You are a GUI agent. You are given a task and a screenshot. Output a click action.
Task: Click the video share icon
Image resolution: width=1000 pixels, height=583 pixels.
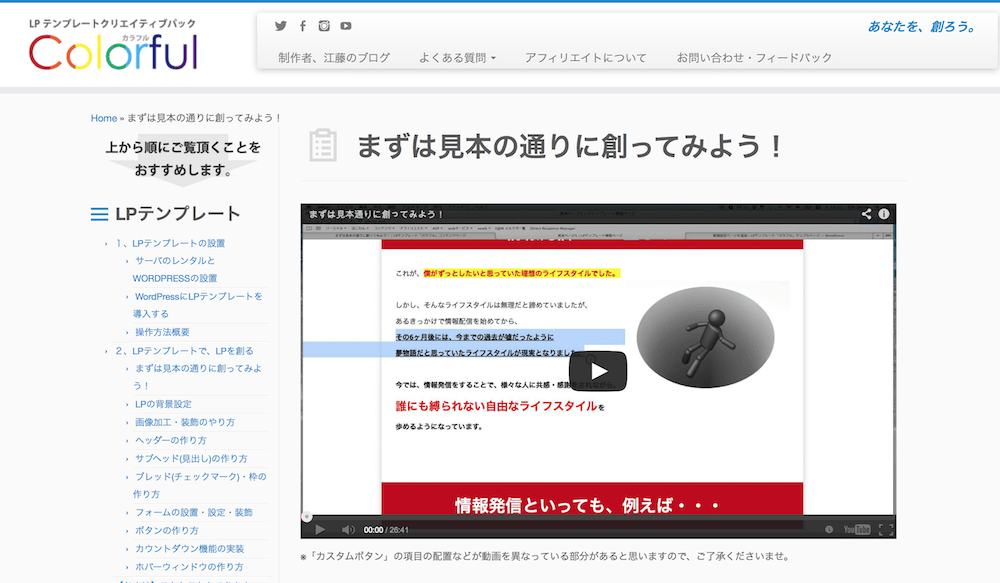tap(867, 214)
